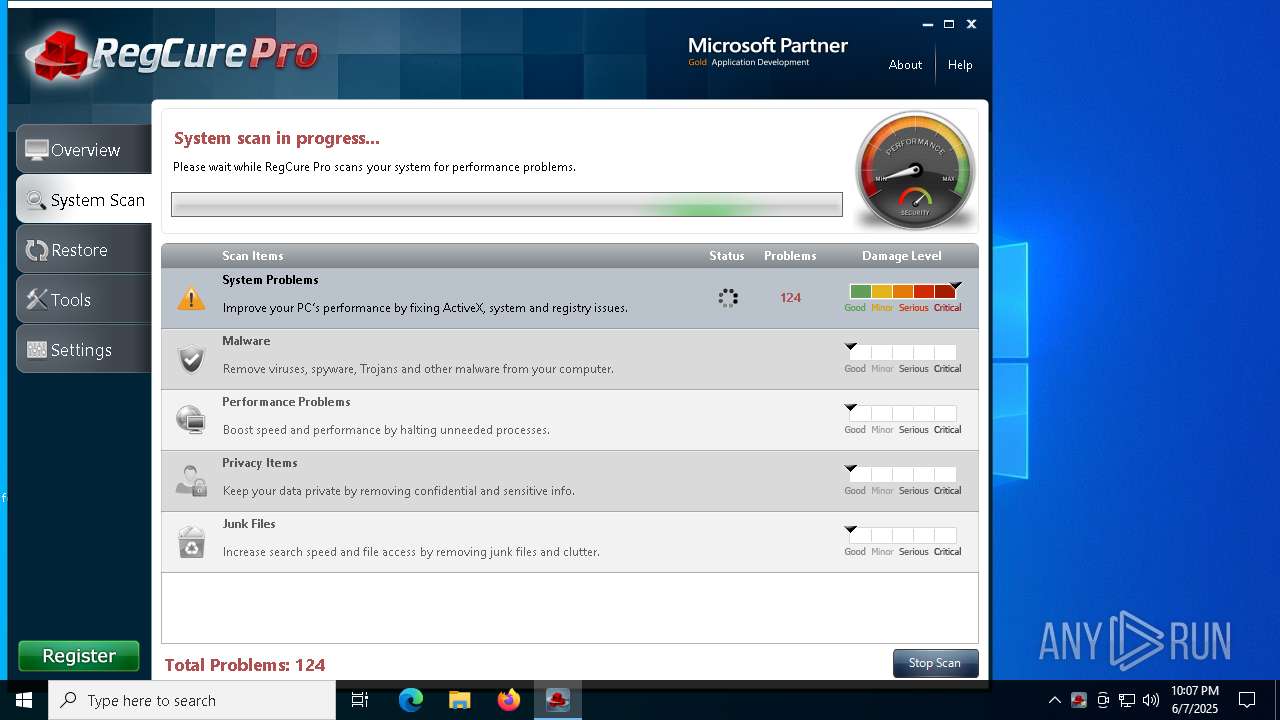Open the Help link
Screen dimensions: 1280x720
(x=960, y=65)
